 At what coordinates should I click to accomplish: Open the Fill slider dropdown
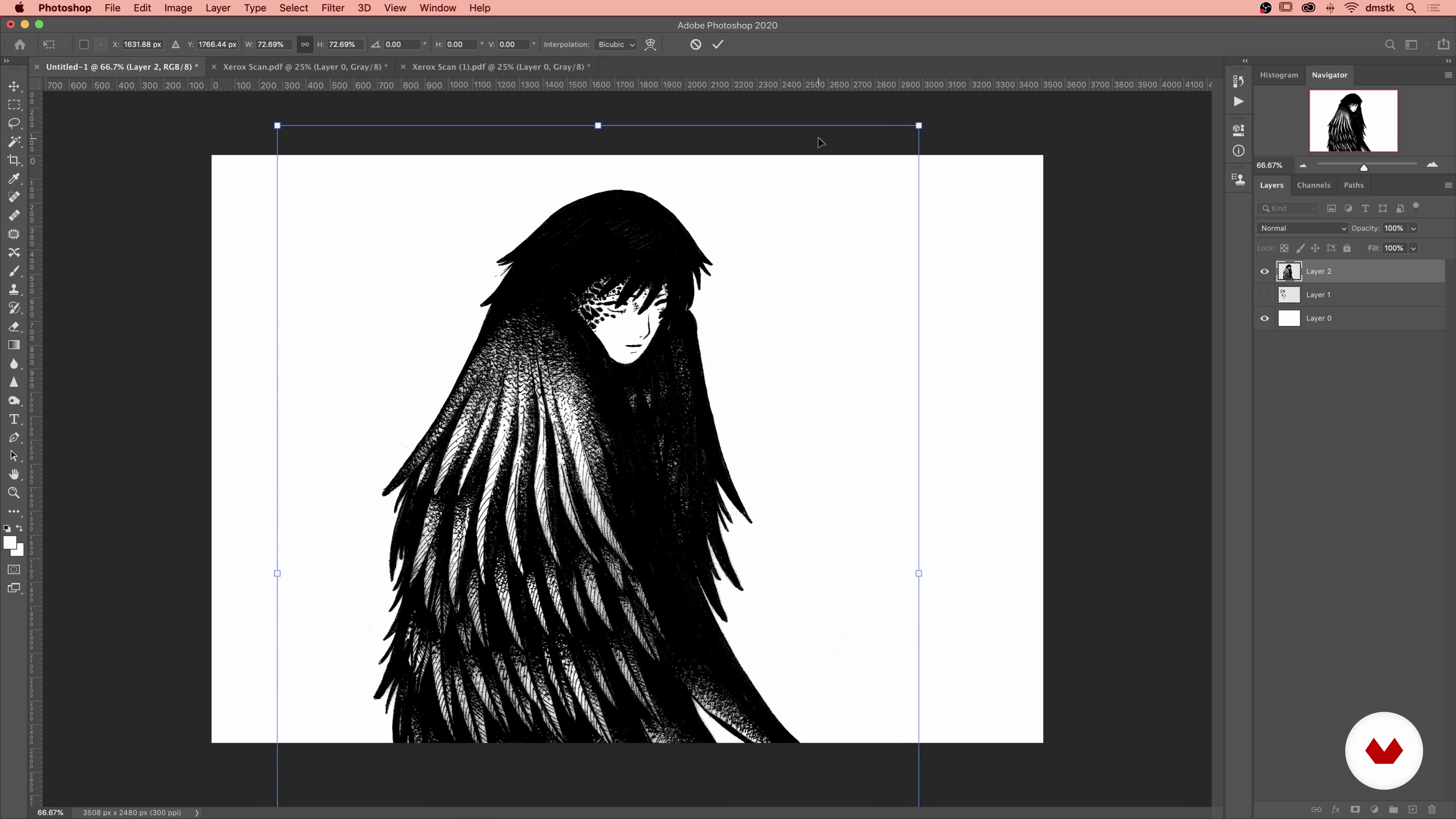[1413, 248]
